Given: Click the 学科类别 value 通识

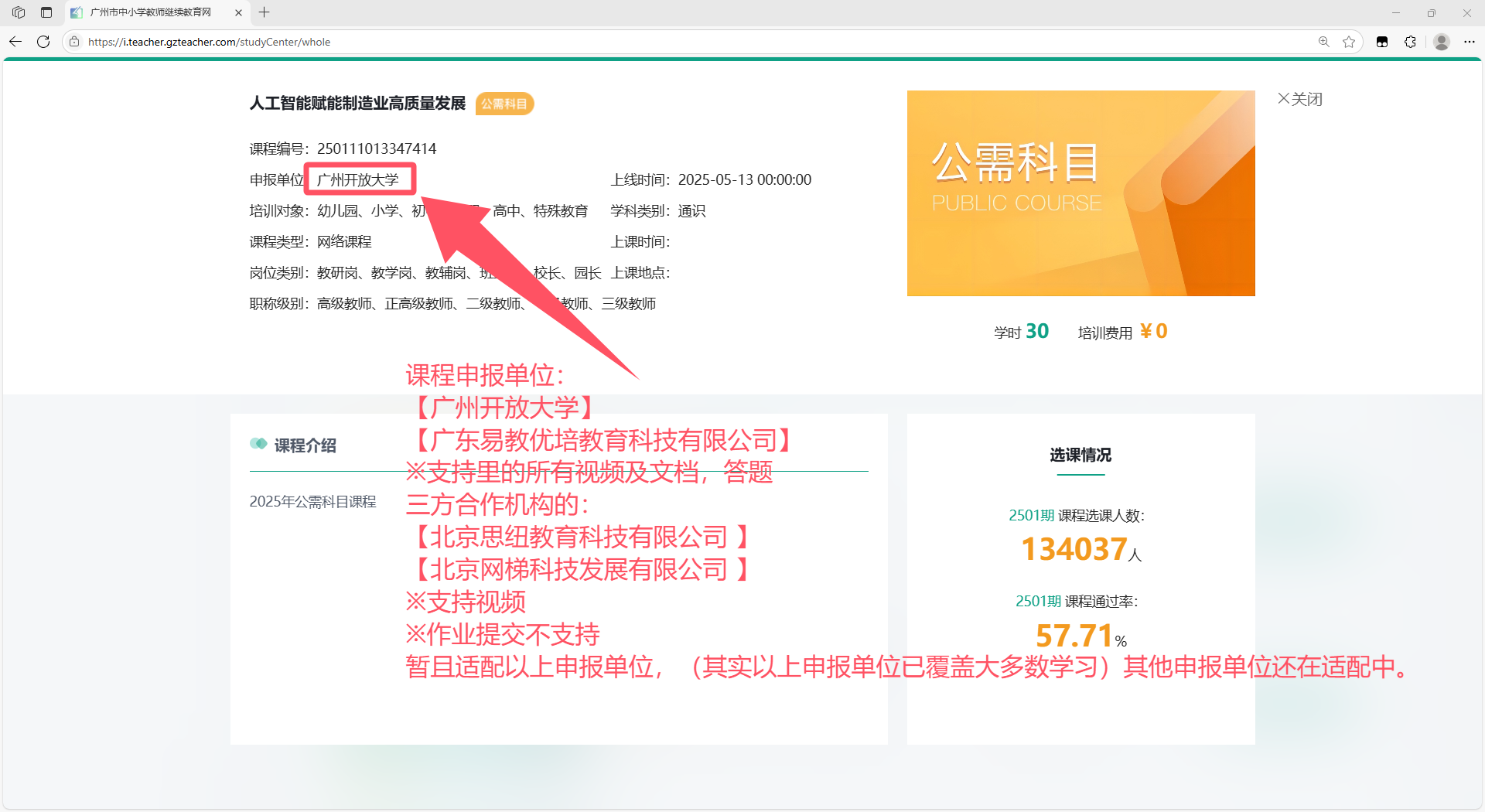Looking at the screenshot, I should 692,211.
